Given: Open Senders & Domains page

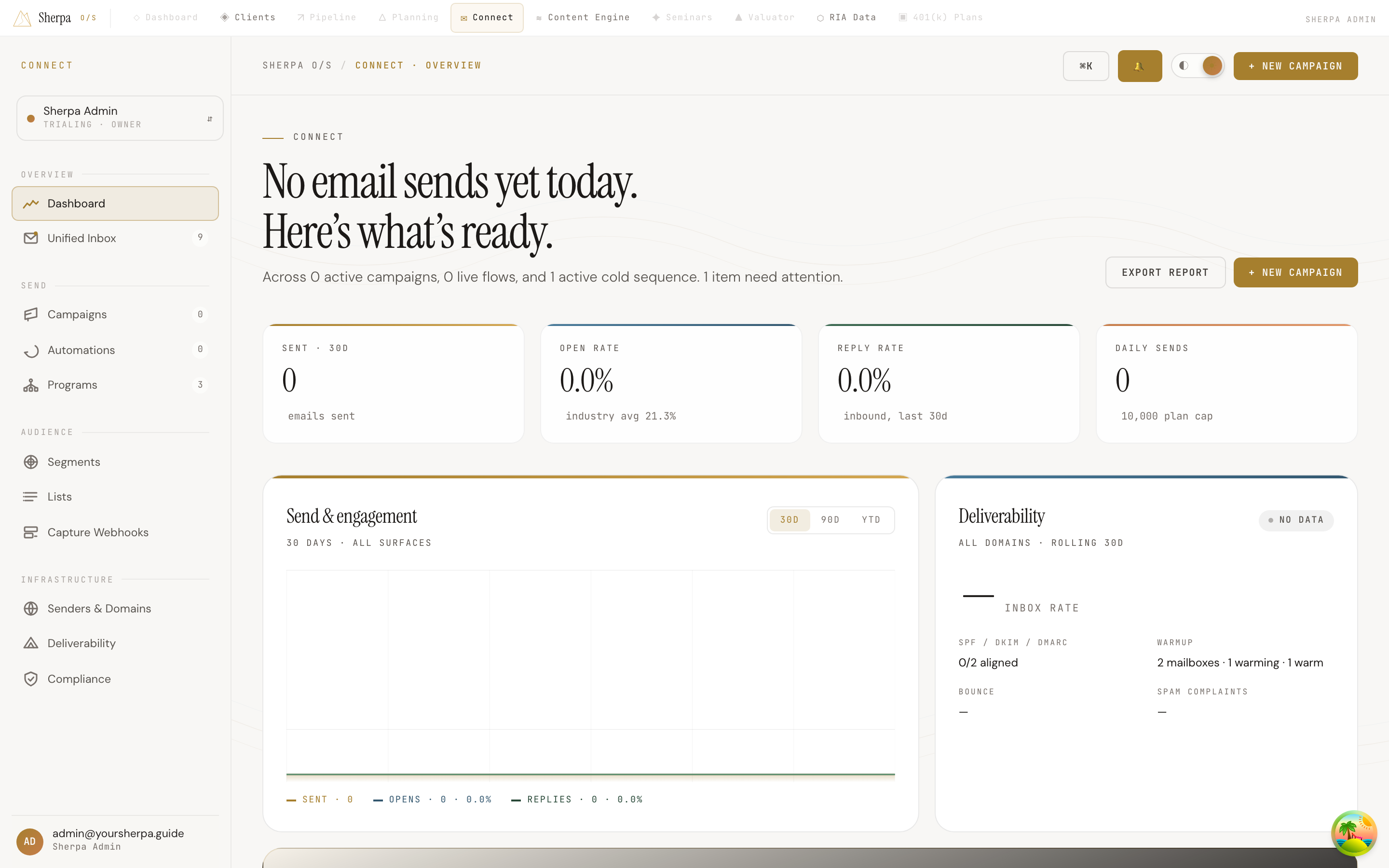Looking at the screenshot, I should tap(115, 609).
